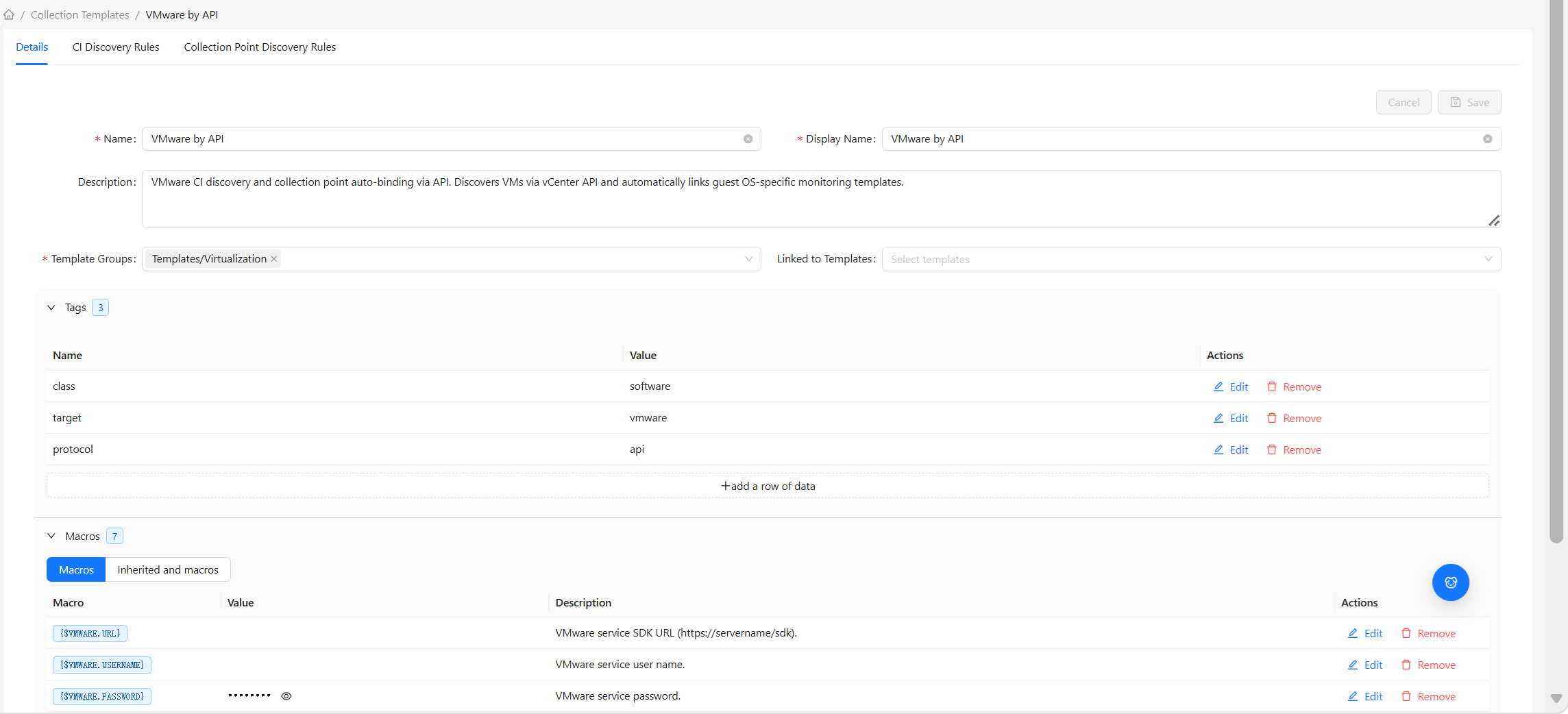
Task: Open the Linked to Templates dropdown
Action: pos(1191,259)
